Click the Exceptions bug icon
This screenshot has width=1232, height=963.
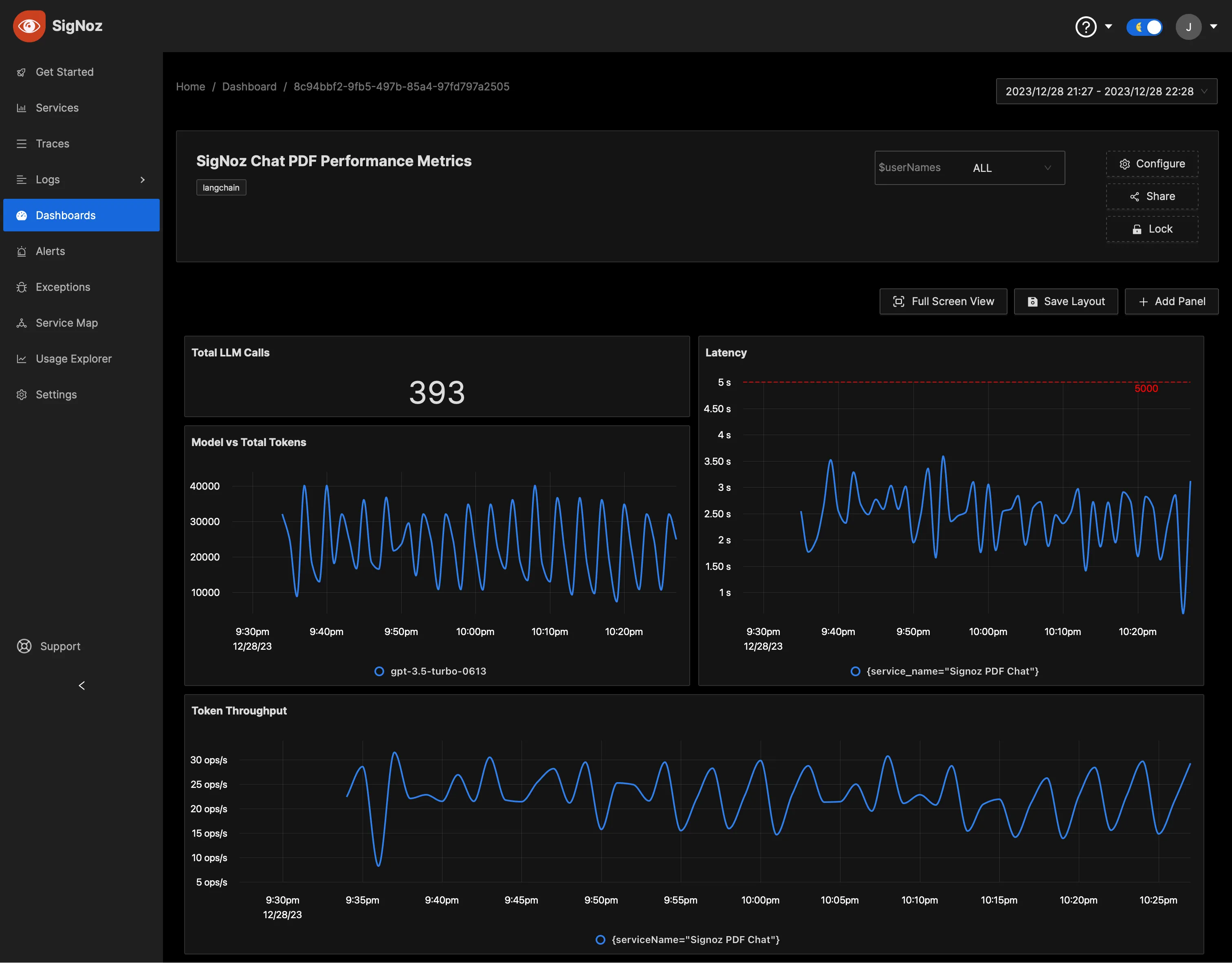point(22,287)
